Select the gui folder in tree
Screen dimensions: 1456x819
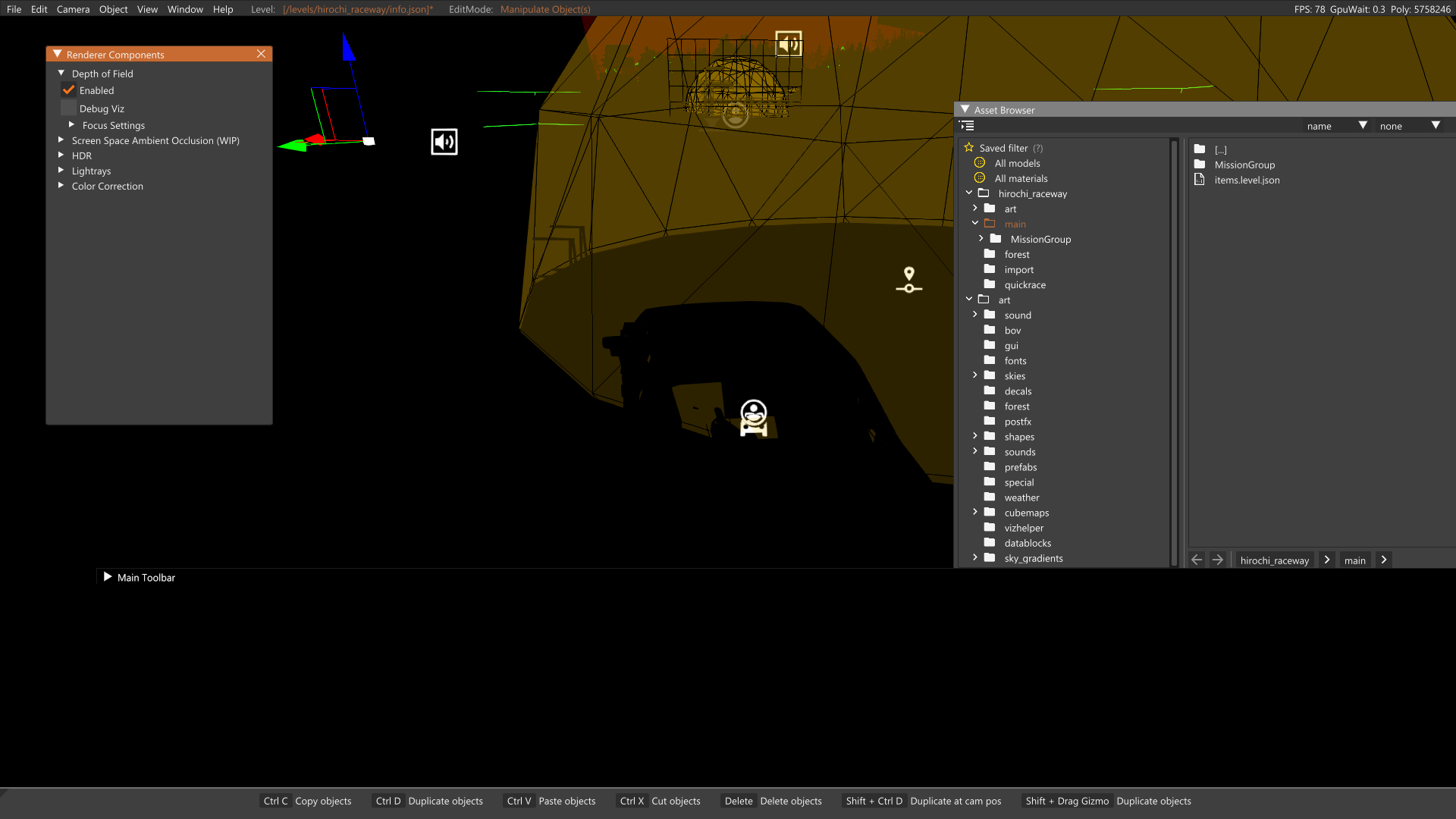click(x=1012, y=346)
